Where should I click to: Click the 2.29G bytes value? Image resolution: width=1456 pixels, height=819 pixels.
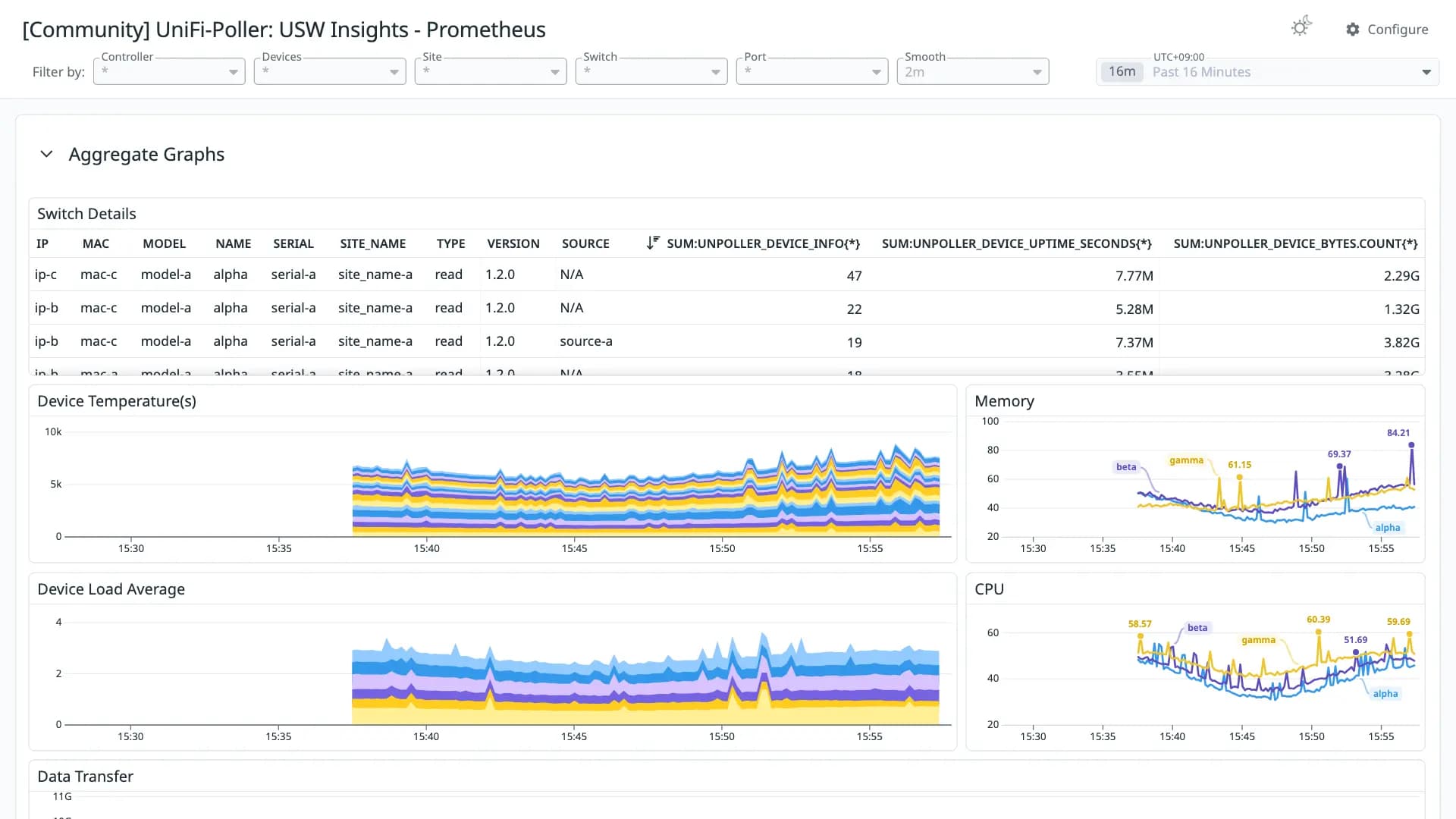click(x=1401, y=276)
